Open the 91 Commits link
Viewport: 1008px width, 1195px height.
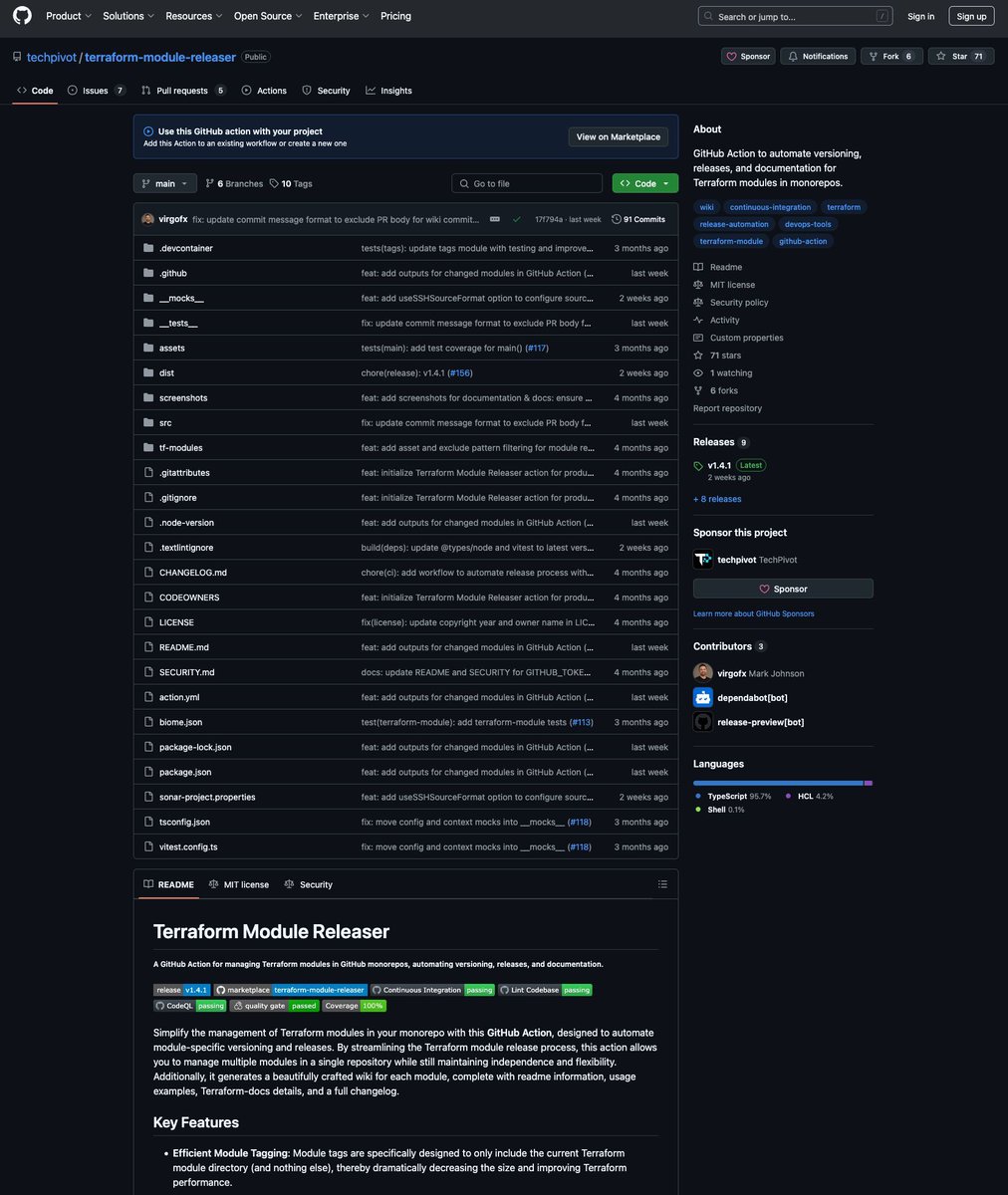(x=638, y=219)
